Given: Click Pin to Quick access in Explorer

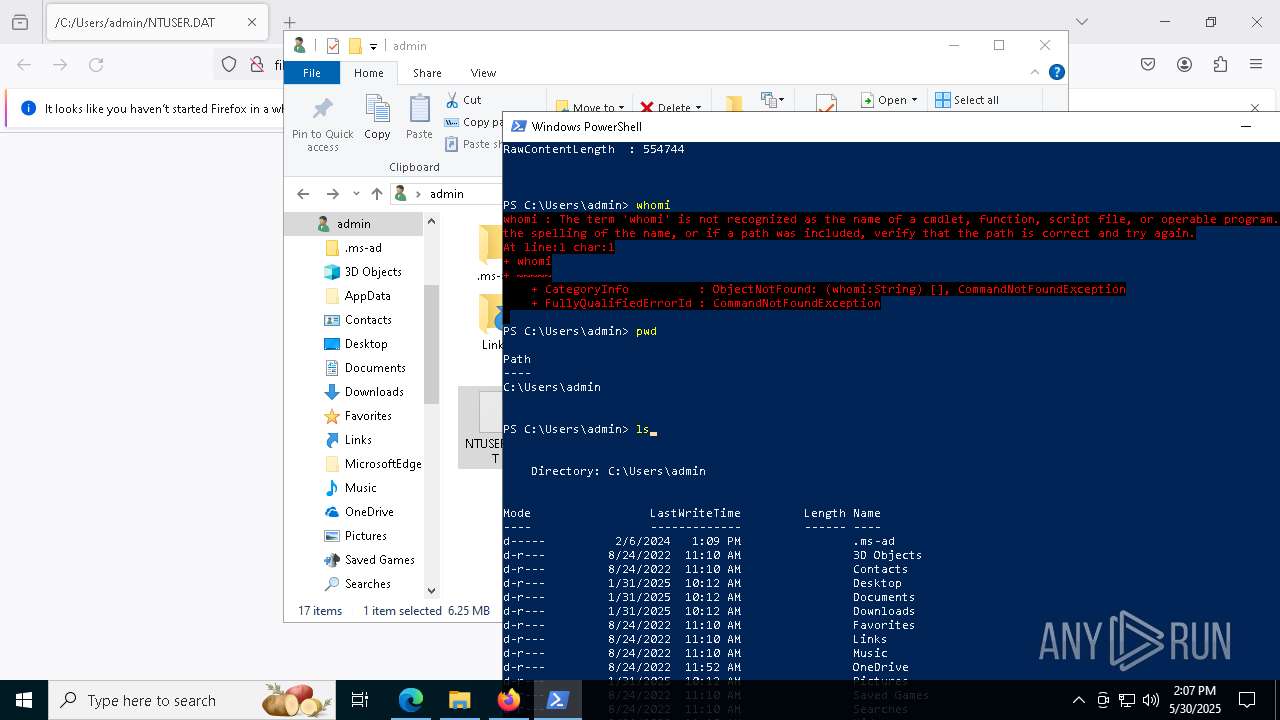Looking at the screenshot, I should point(323,124).
